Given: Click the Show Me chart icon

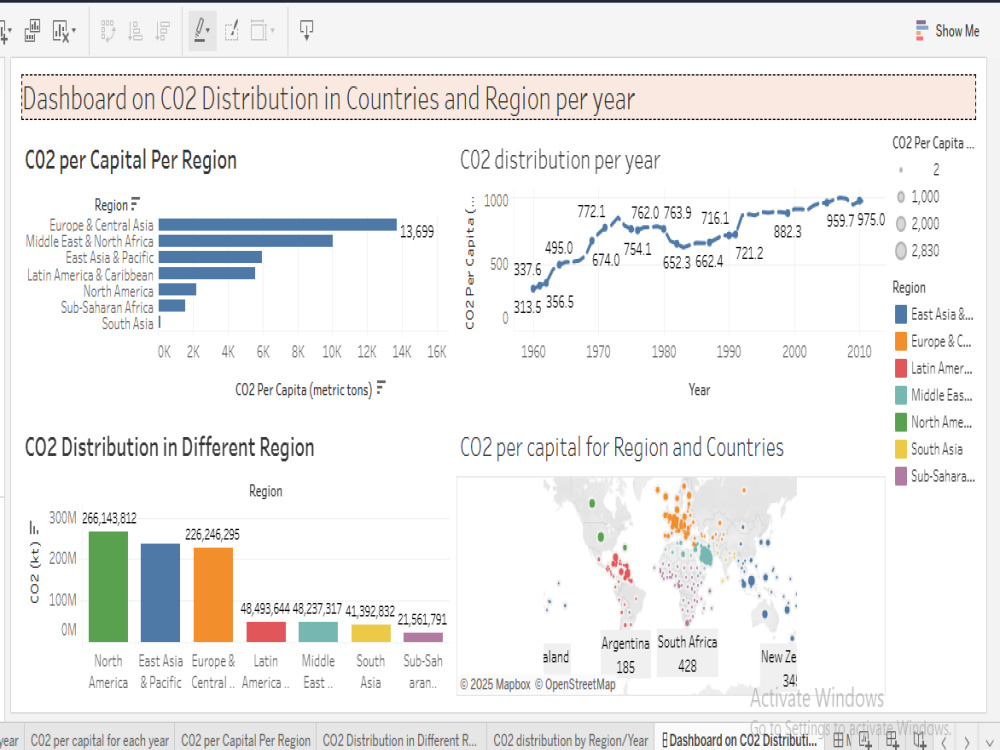Looking at the screenshot, I should pyautogui.click(x=922, y=31).
